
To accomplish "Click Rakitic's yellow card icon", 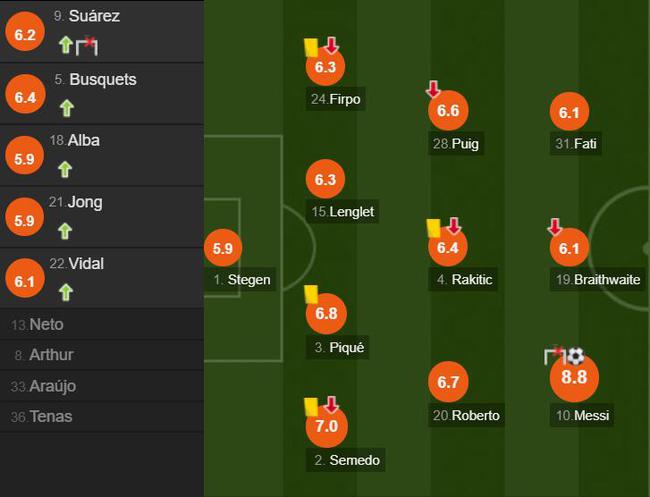I will tap(434, 228).
